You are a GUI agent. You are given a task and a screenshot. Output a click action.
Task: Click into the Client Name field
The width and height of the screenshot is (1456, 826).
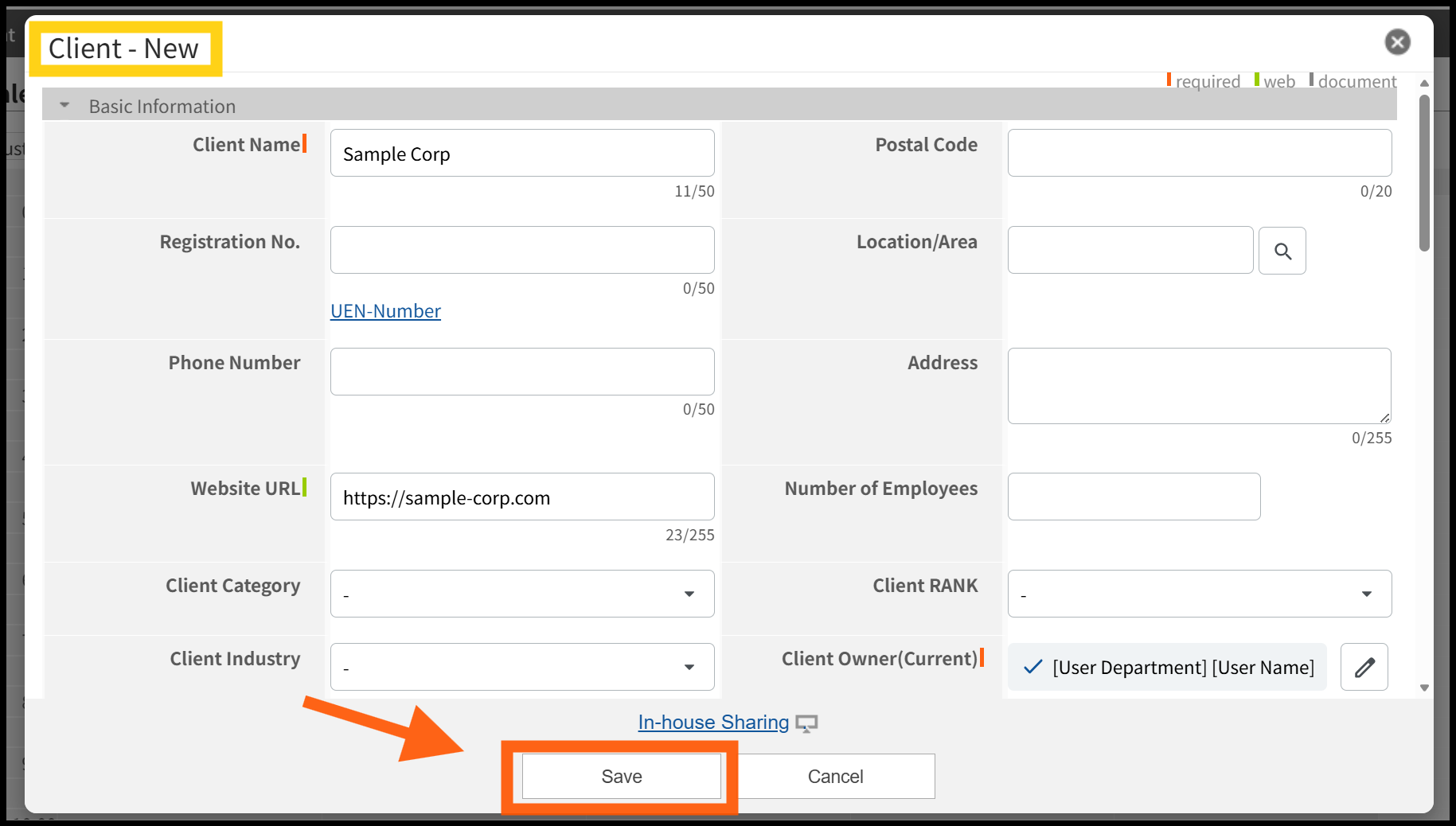[x=522, y=154]
